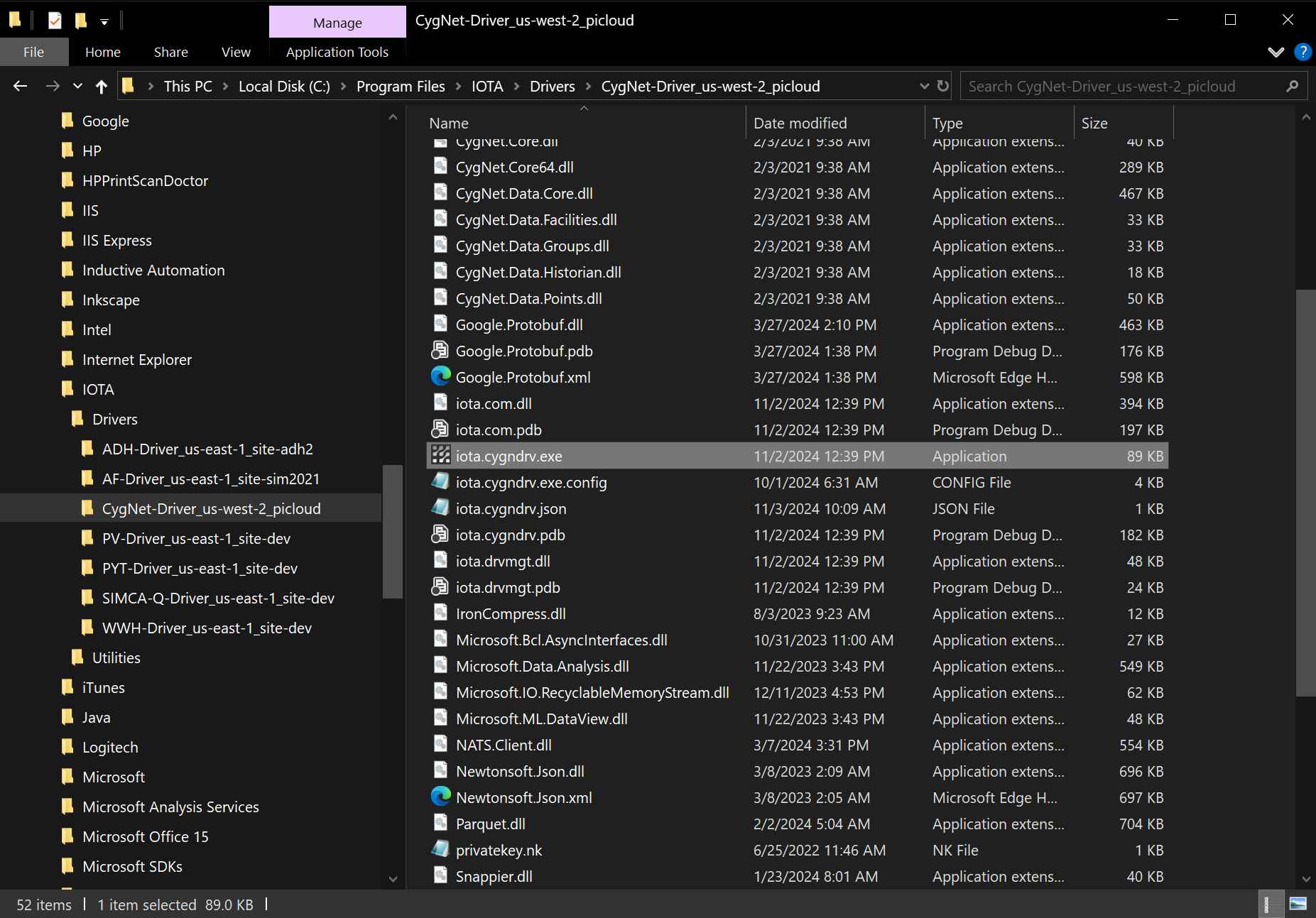This screenshot has height=918, width=1316.
Task: Expand chevron after This PC breadcrumb
Action: coord(225,86)
